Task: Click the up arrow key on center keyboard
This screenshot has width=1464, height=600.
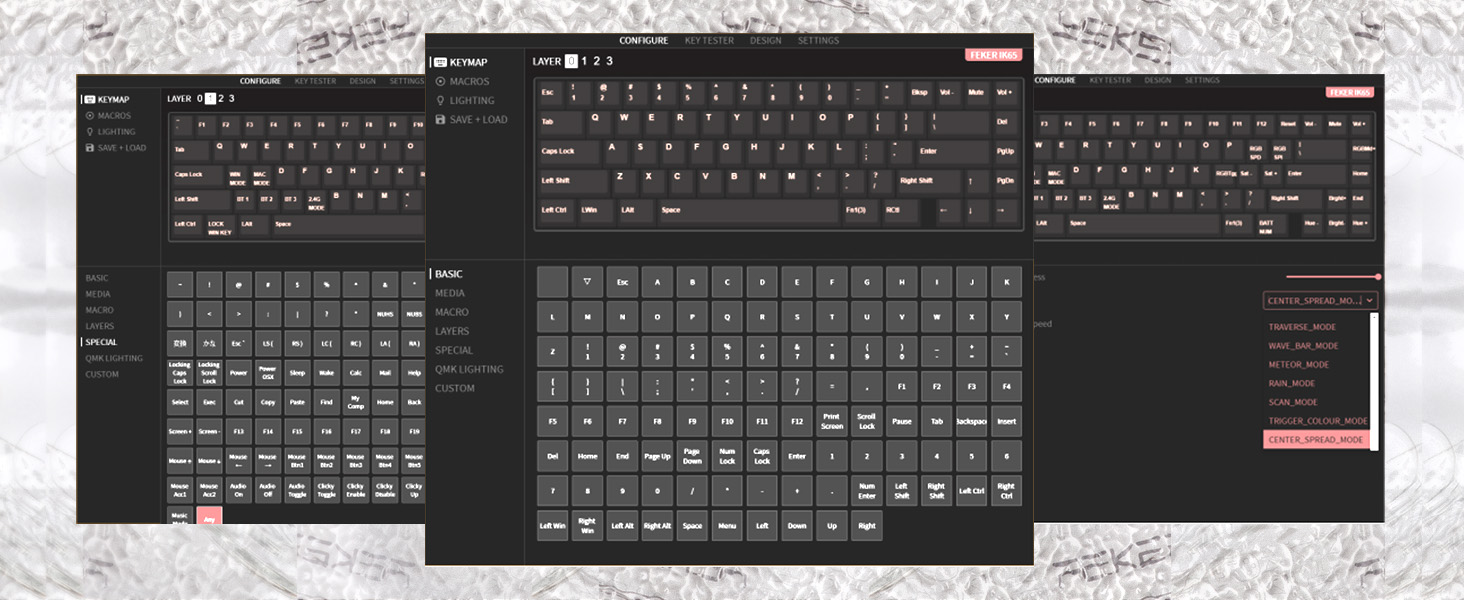Action: (x=971, y=181)
